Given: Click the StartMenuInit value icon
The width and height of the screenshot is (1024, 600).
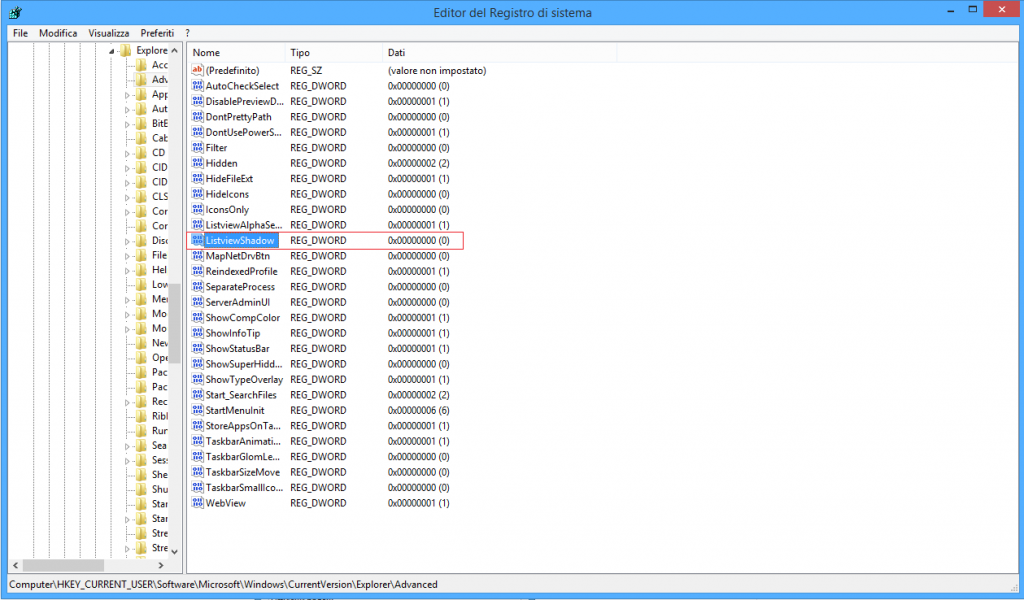Looking at the screenshot, I should (x=197, y=410).
